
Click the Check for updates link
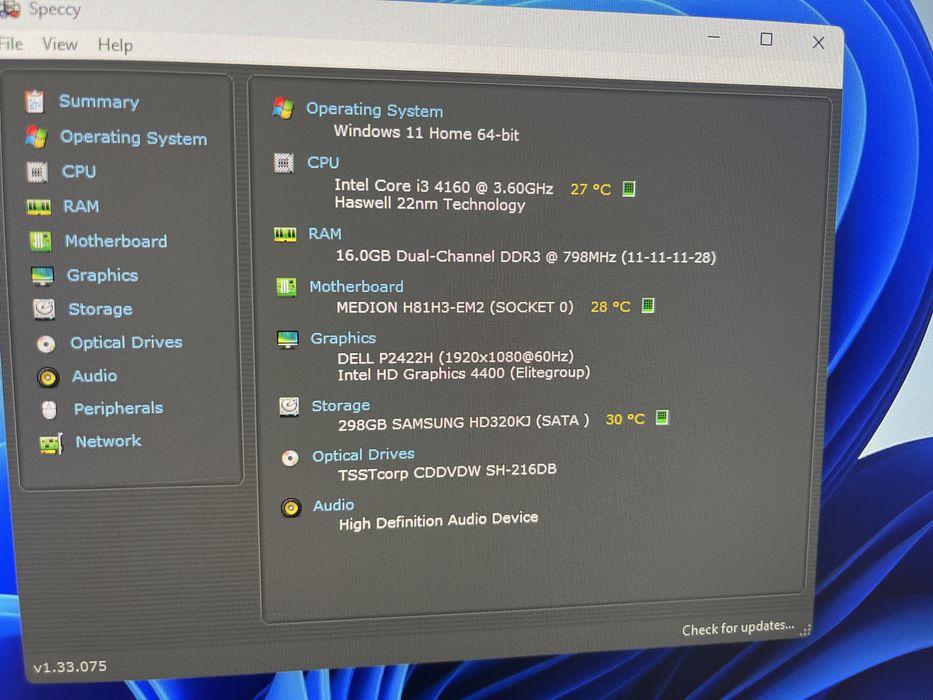click(x=738, y=628)
